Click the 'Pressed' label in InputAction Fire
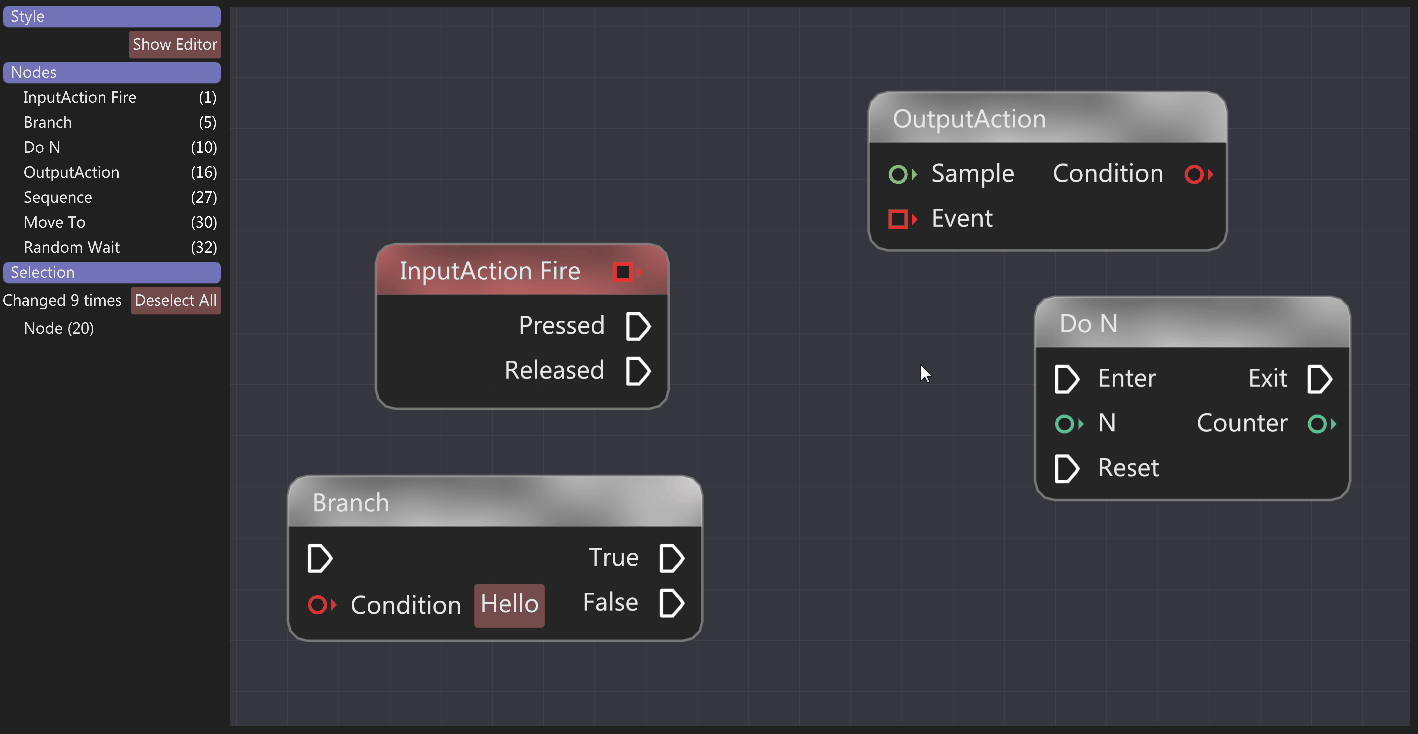Viewport: 1418px width, 734px height. point(562,326)
